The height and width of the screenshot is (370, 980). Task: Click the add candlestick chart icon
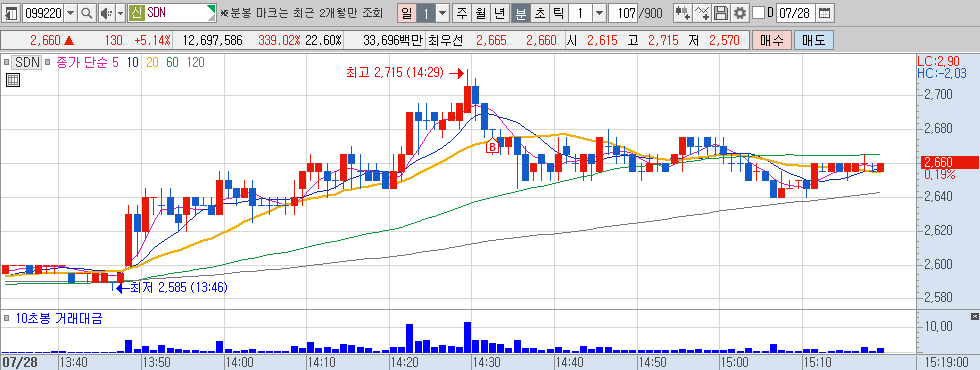coord(683,12)
